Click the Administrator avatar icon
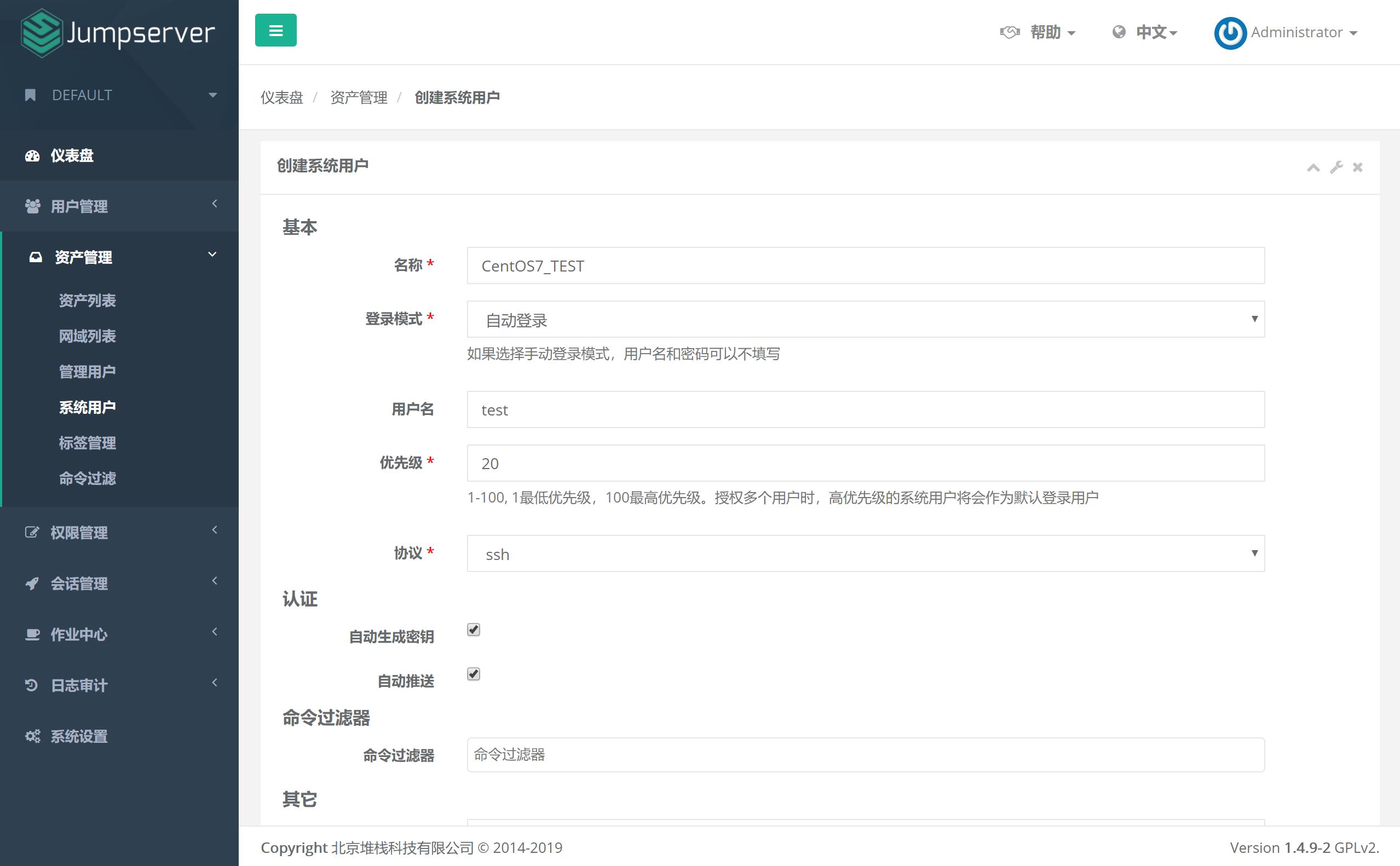Screen dimensions: 1400x866 [x=1230, y=33]
